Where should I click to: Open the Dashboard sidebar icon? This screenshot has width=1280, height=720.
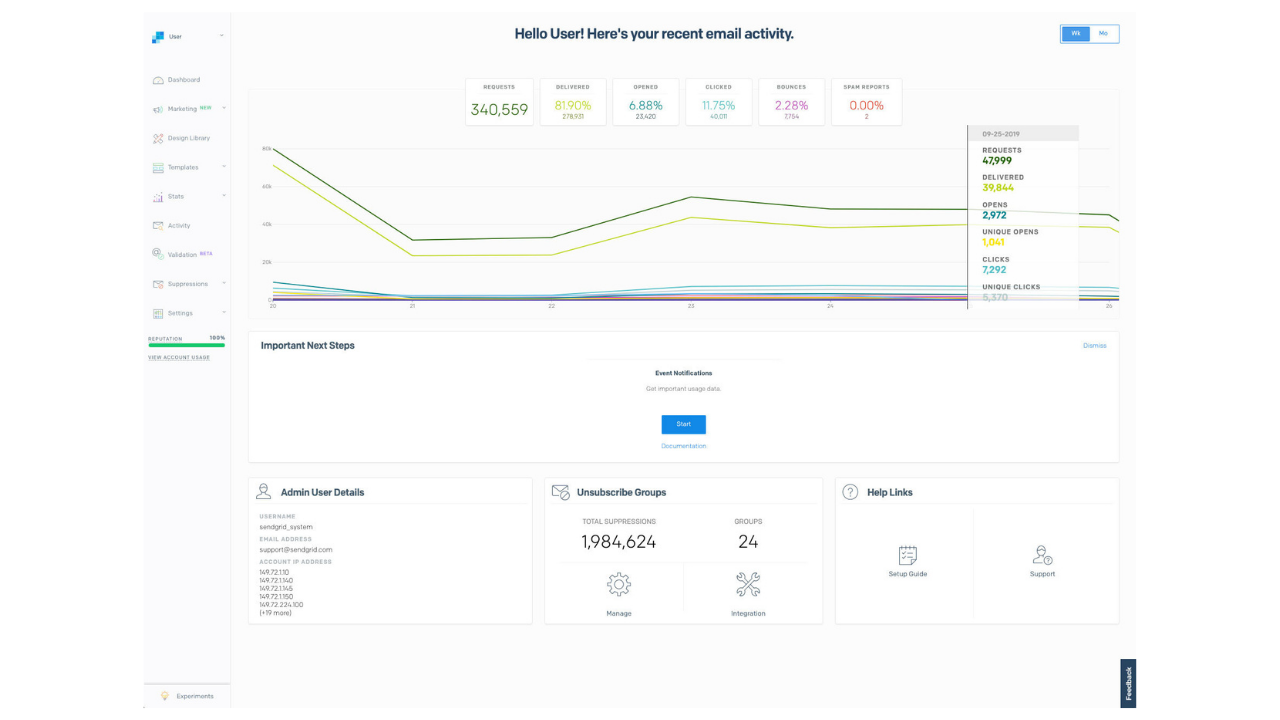(x=158, y=80)
